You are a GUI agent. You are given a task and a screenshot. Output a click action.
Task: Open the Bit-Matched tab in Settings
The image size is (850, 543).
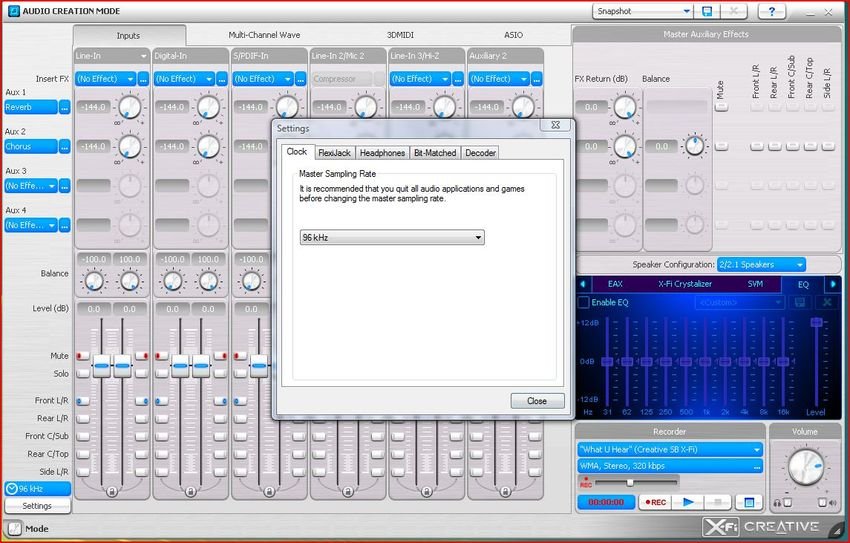click(435, 153)
